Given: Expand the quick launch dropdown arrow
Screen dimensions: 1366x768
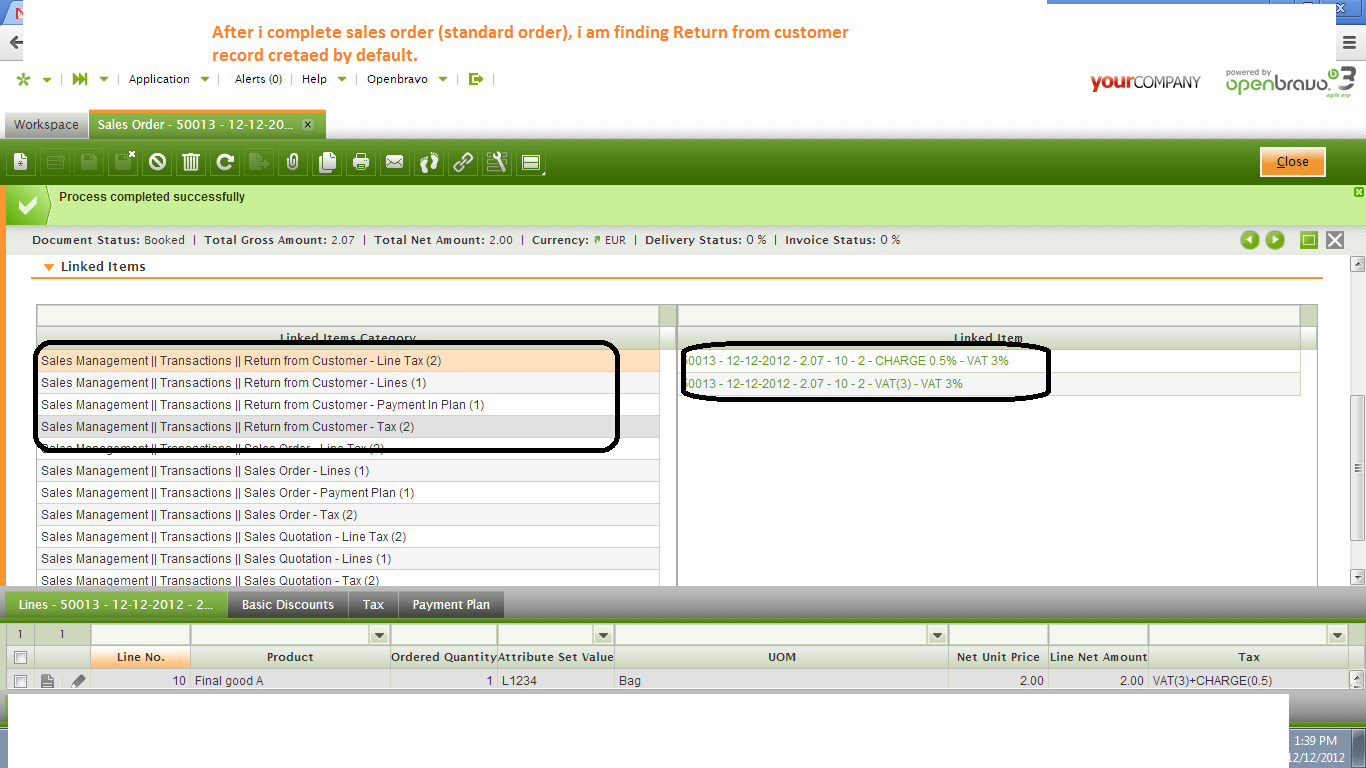Looking at the screenshot, I should [x=104, y=79].
